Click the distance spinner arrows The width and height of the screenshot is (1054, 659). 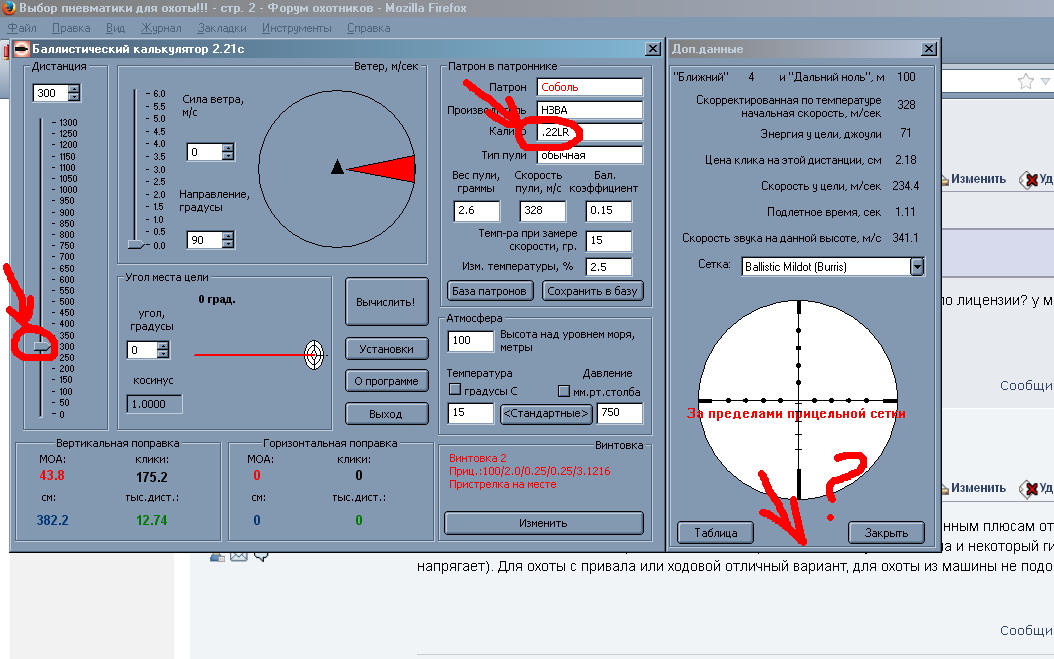pos(73,93)
